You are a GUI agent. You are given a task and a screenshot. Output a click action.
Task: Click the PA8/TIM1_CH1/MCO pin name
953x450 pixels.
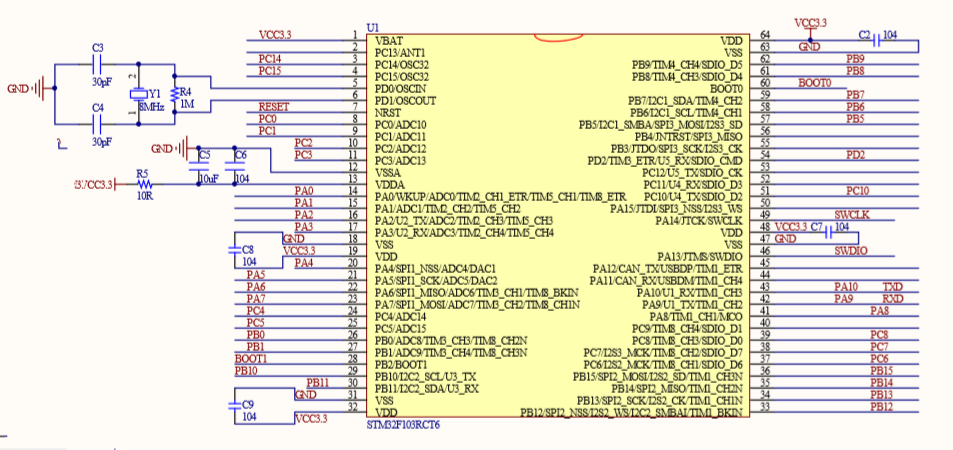(x=696, y=316)
